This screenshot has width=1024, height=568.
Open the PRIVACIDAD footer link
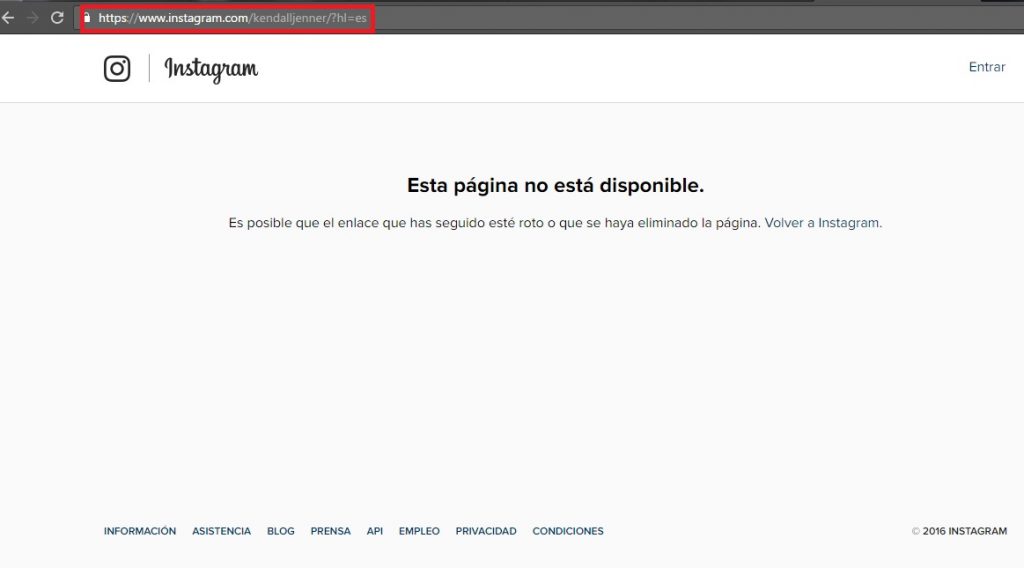coord(486,531)
